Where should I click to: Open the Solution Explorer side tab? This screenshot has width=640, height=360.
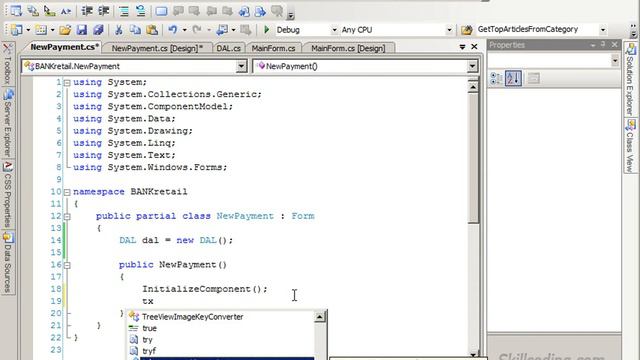click(x=631, y=80)
